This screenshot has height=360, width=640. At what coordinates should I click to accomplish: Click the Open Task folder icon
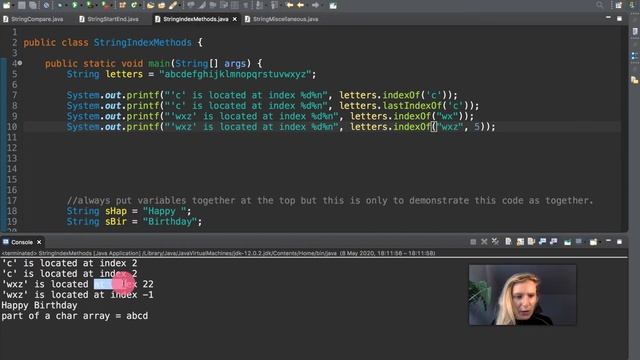tap(162, 5)
